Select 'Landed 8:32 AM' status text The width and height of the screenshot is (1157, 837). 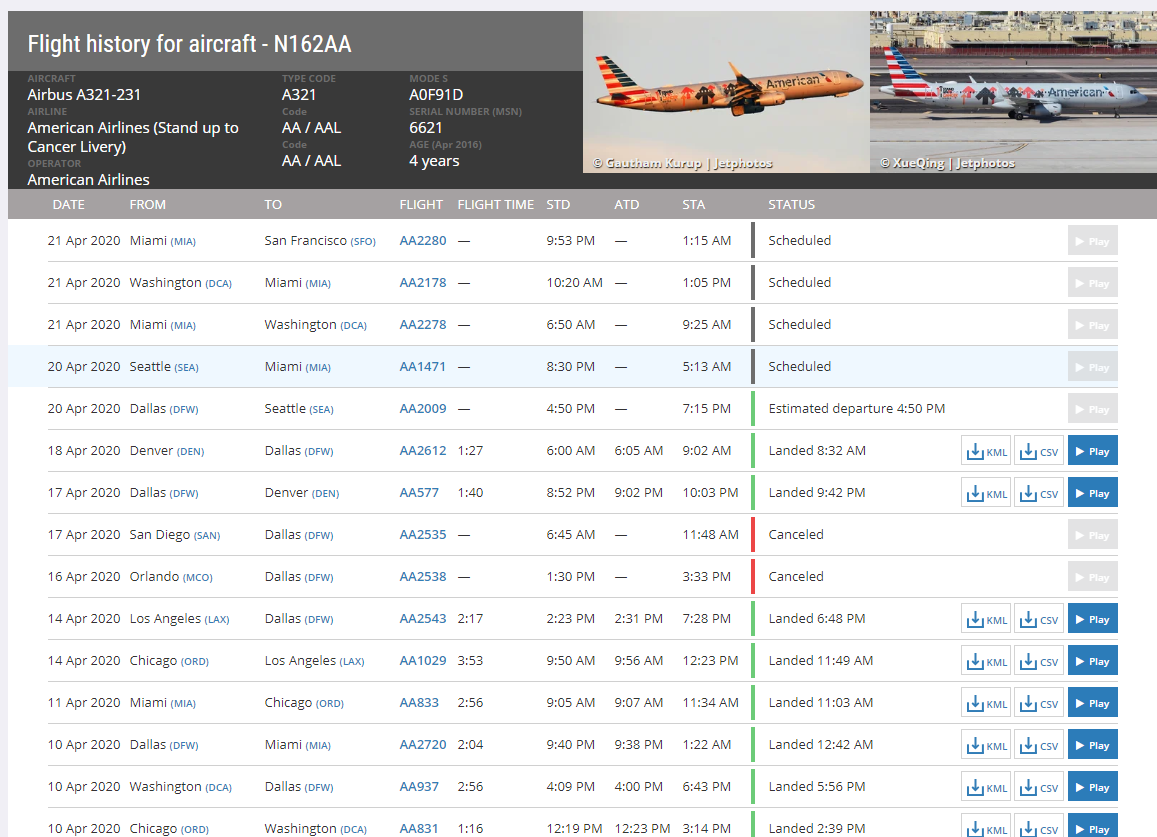(x=817, y=451)
